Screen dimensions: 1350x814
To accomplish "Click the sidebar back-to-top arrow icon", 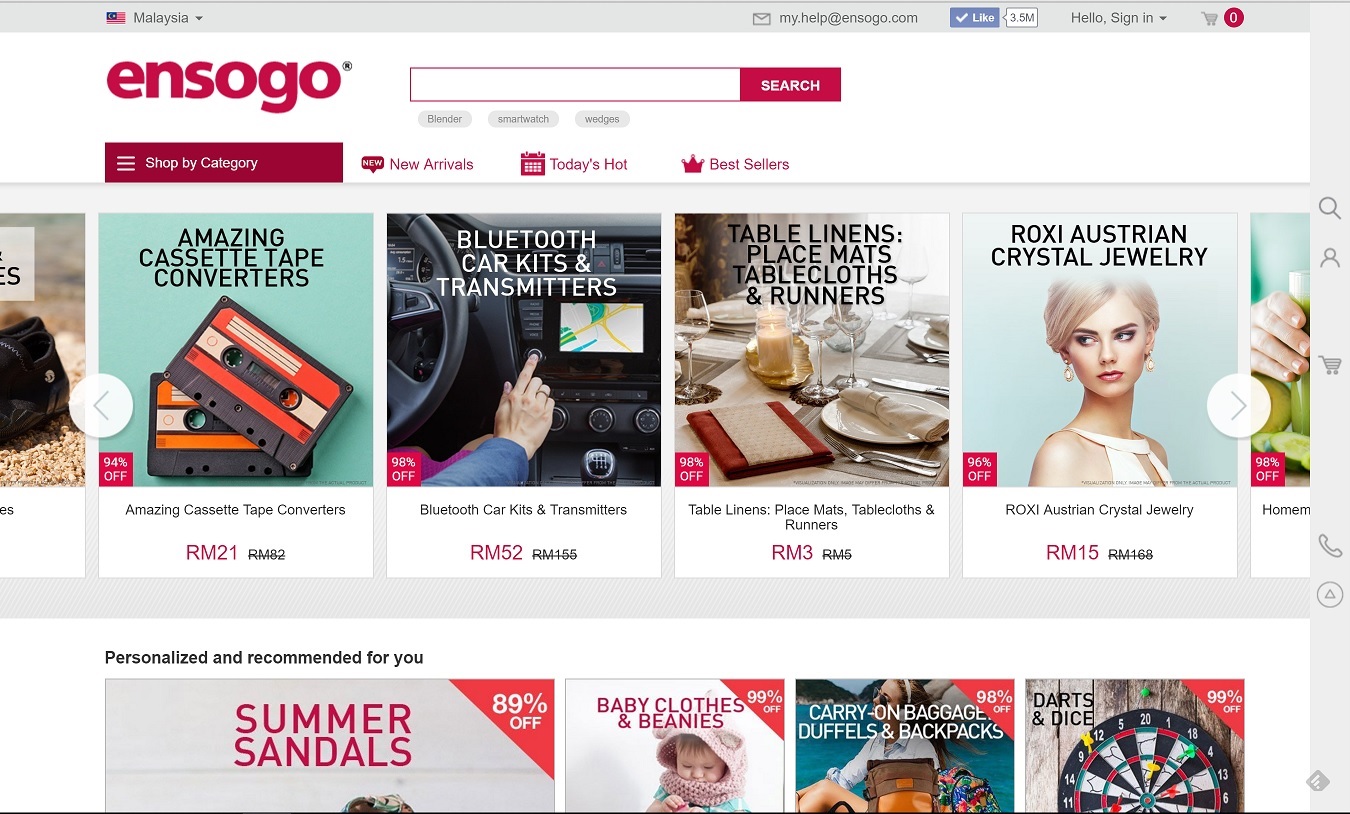I will coord(1329,595).
